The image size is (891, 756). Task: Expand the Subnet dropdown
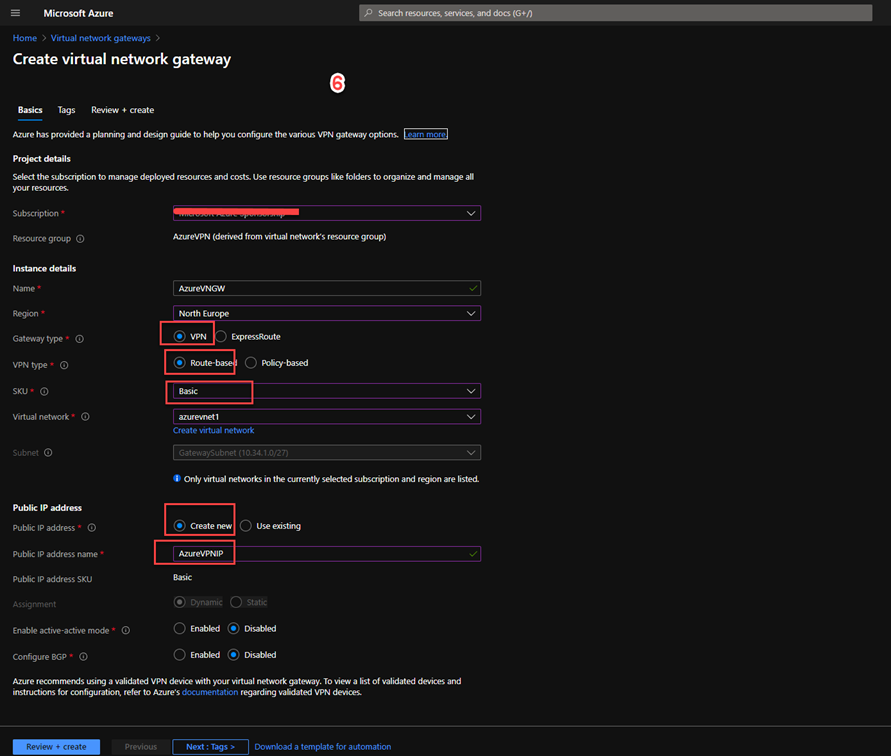[x=327, y=452]
